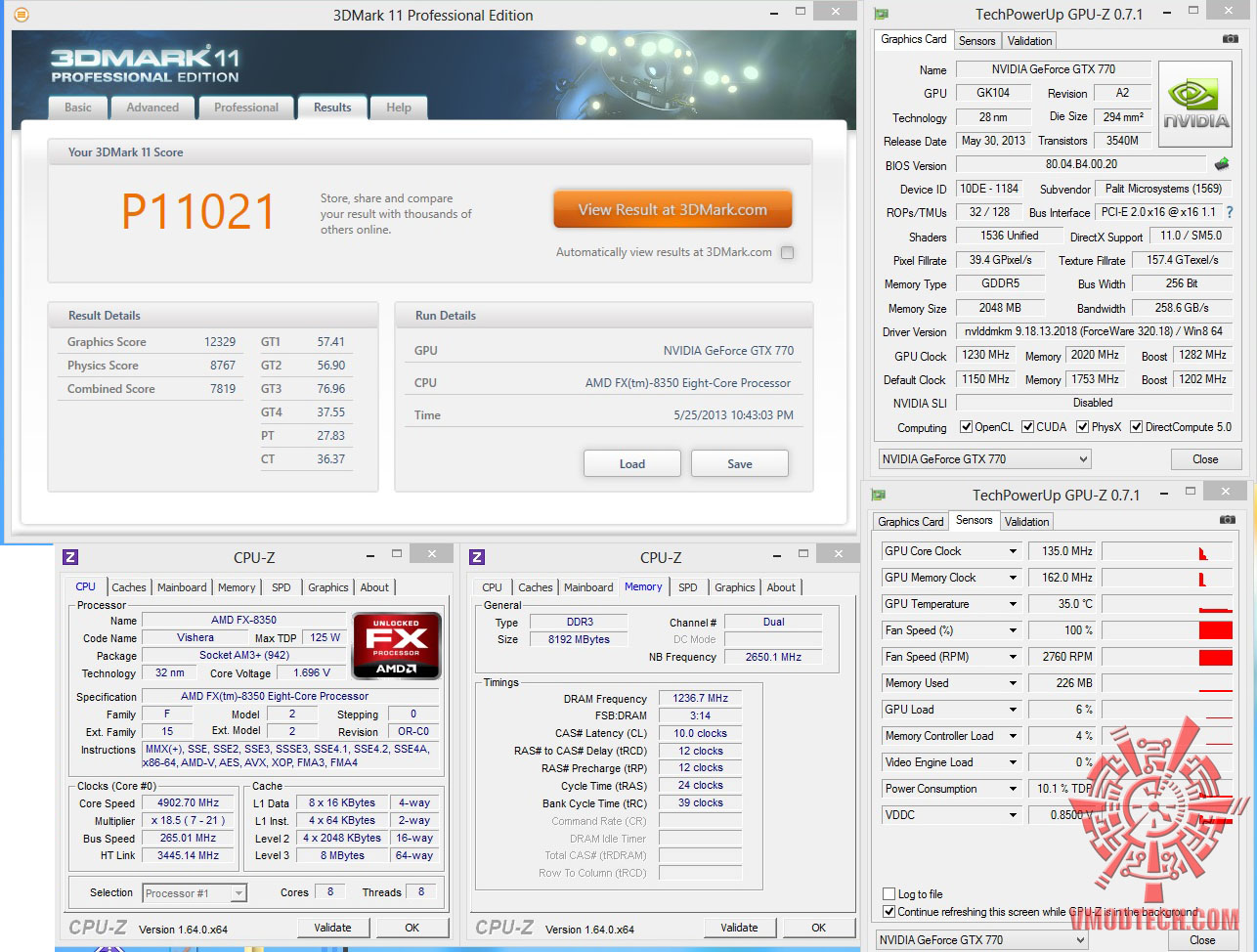Click the orange 3DMark 11 title bar icon

[x=22, y=15]
